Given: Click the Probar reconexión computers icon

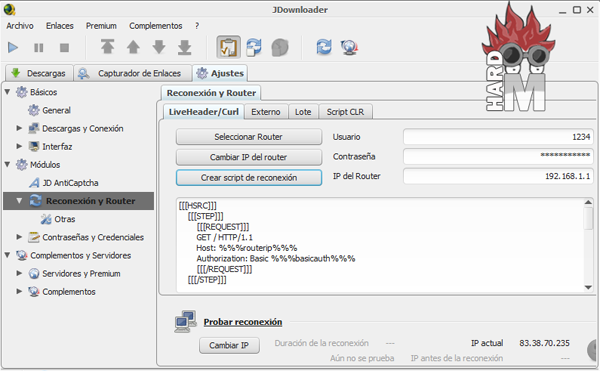Looking at the screenshot, I should click(x=186, y=321).
